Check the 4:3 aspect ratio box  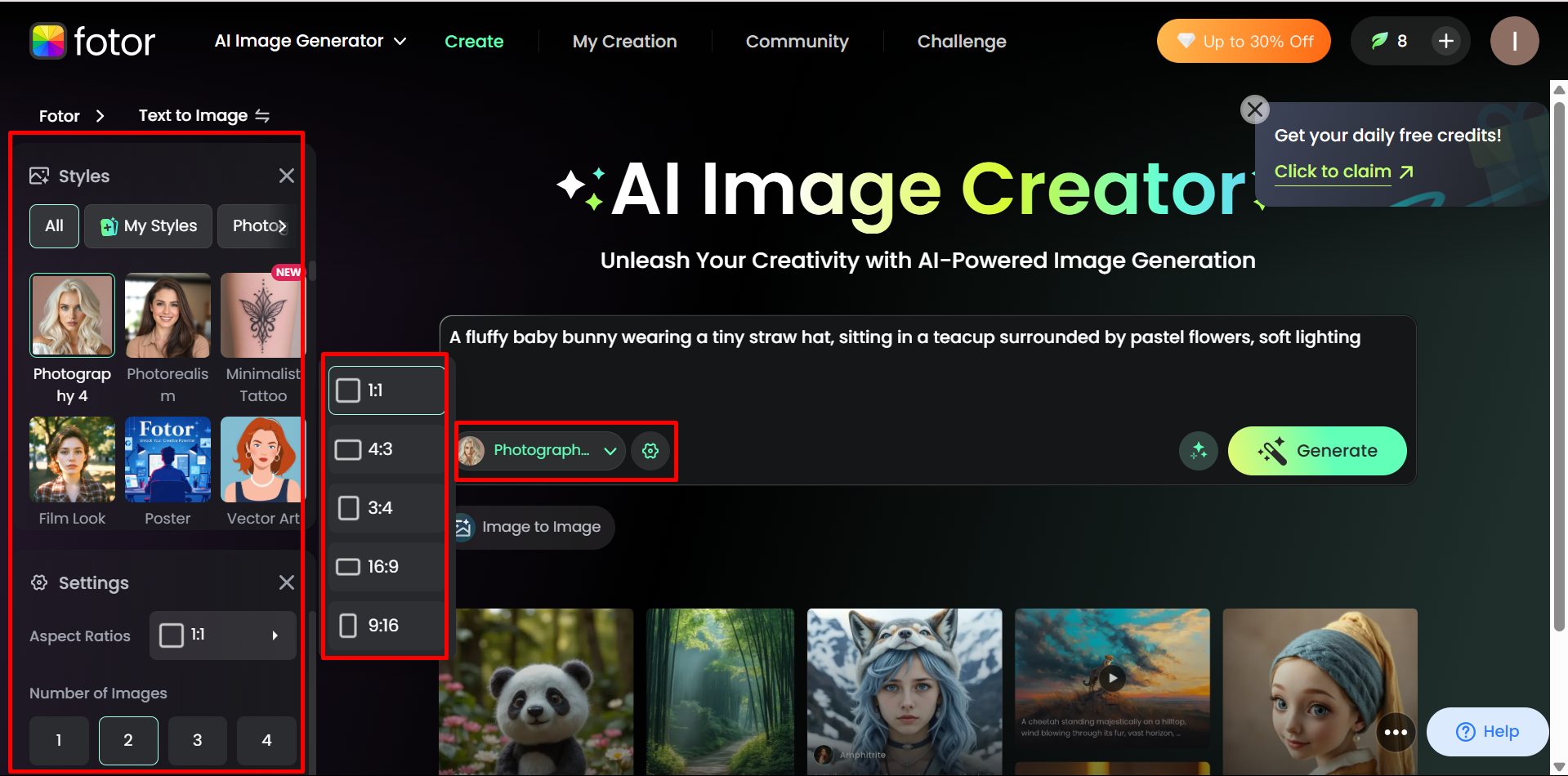348,448
